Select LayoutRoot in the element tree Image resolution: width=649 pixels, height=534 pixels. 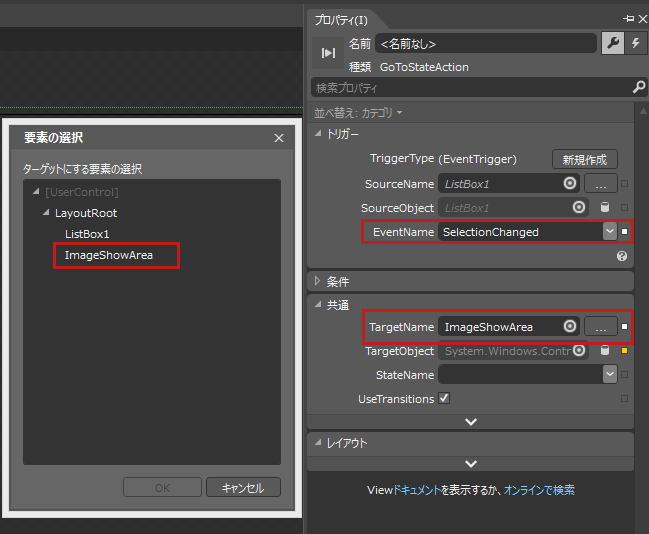click(86, 213)
